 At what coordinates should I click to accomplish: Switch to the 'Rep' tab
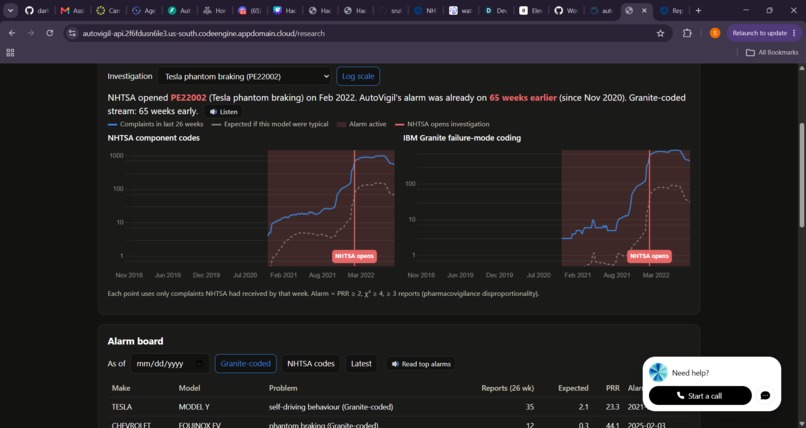pos(671,10)
